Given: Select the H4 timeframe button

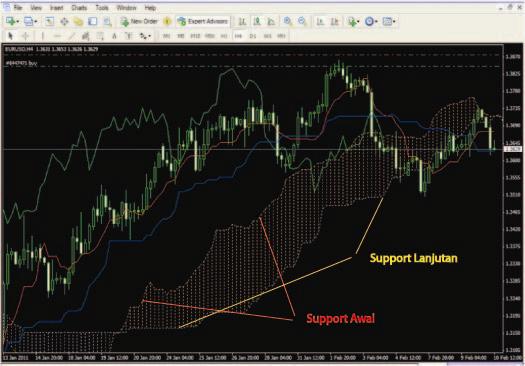Looking at the screenshot, I should 238,36.
